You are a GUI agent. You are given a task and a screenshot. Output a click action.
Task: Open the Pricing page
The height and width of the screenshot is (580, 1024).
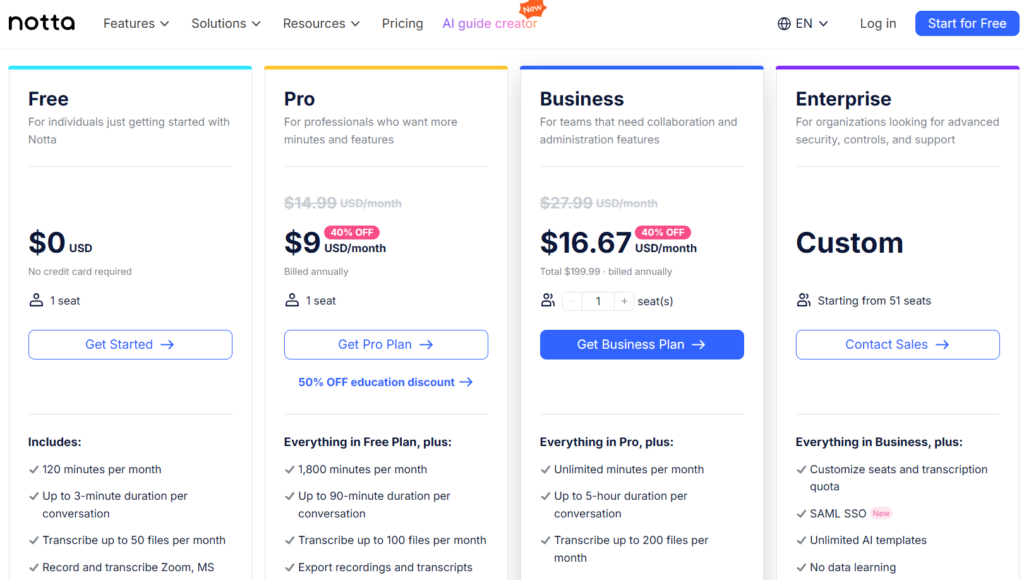[402, 24]
